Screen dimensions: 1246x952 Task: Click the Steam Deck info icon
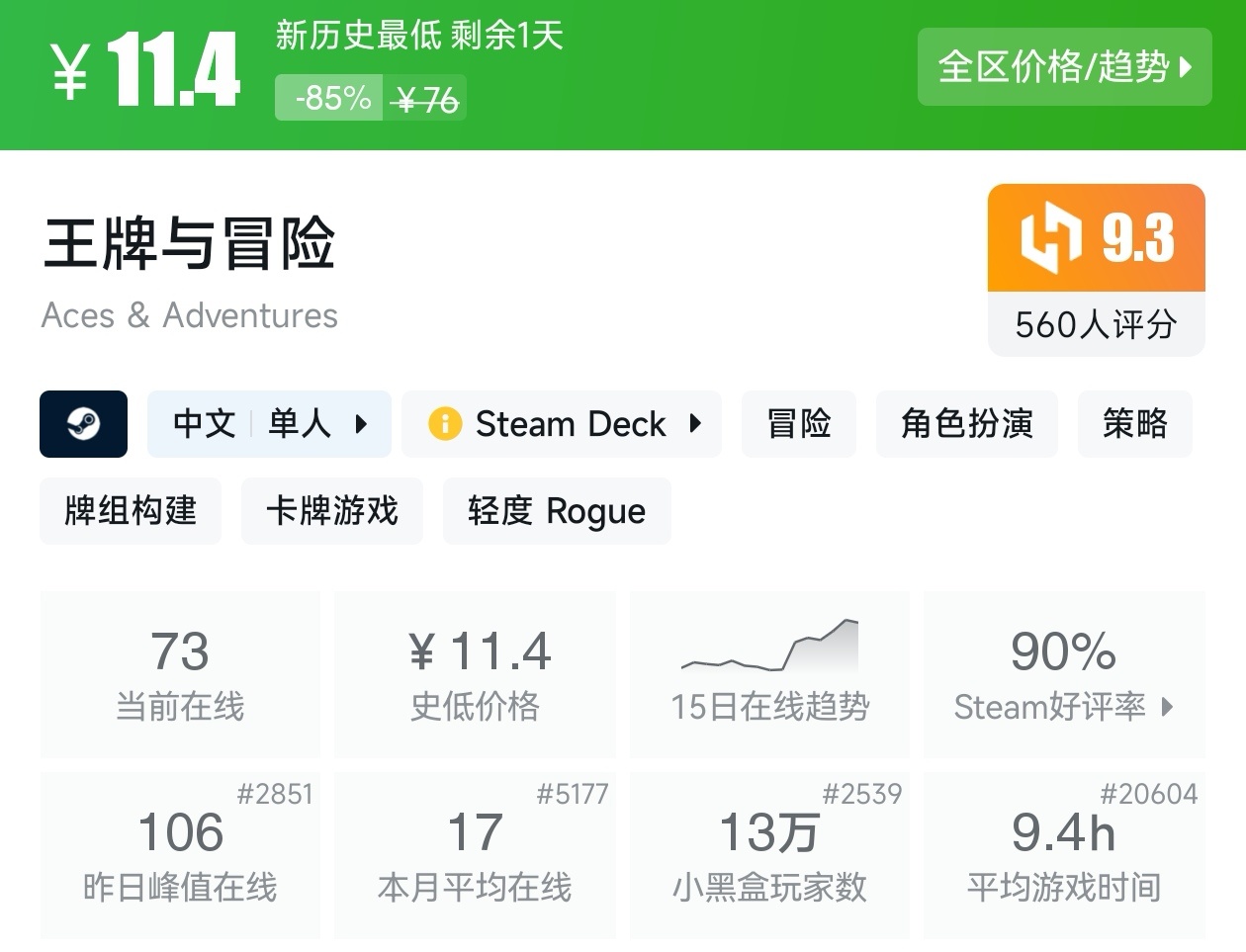point(445,424)
